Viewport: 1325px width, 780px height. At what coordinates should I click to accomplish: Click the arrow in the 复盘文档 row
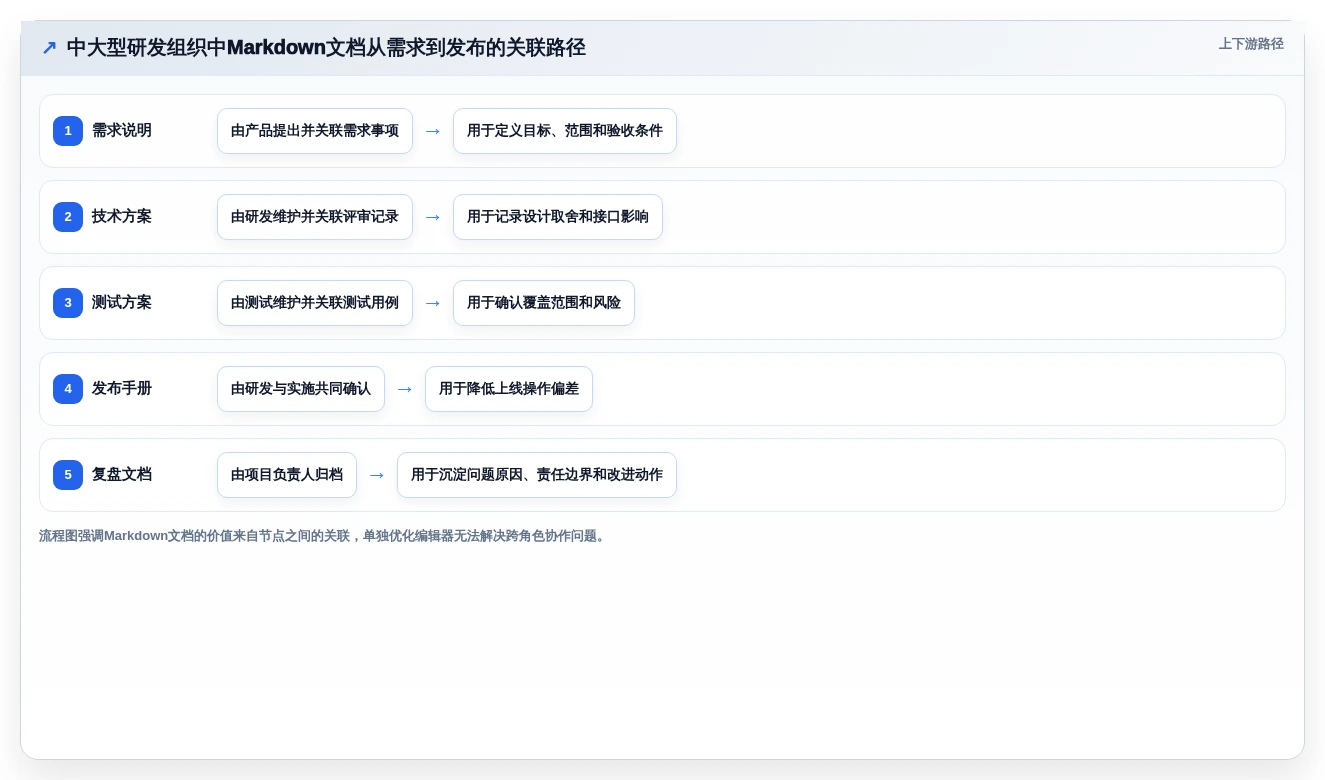pos(377,475)
